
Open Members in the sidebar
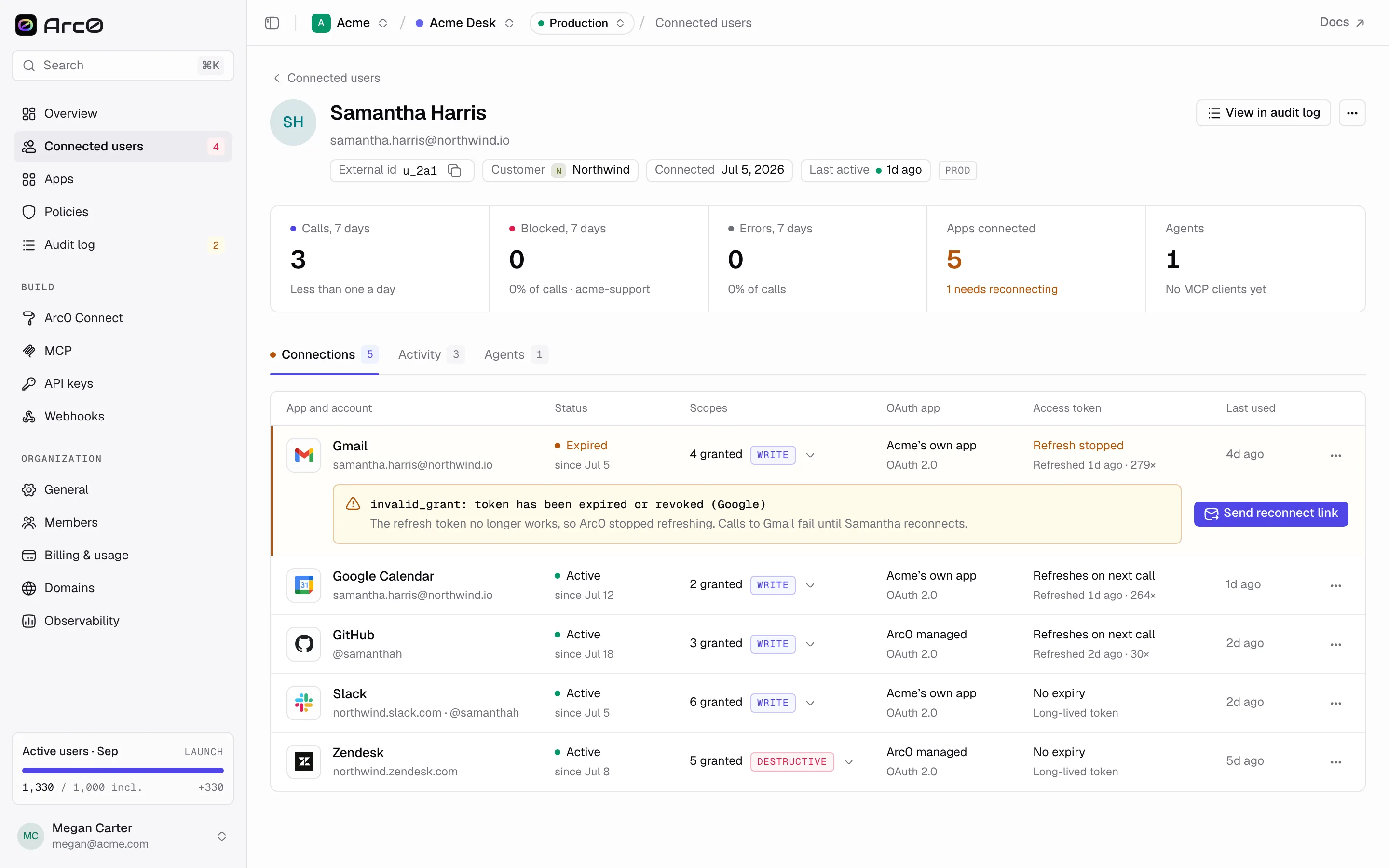(x=123, y=522)
